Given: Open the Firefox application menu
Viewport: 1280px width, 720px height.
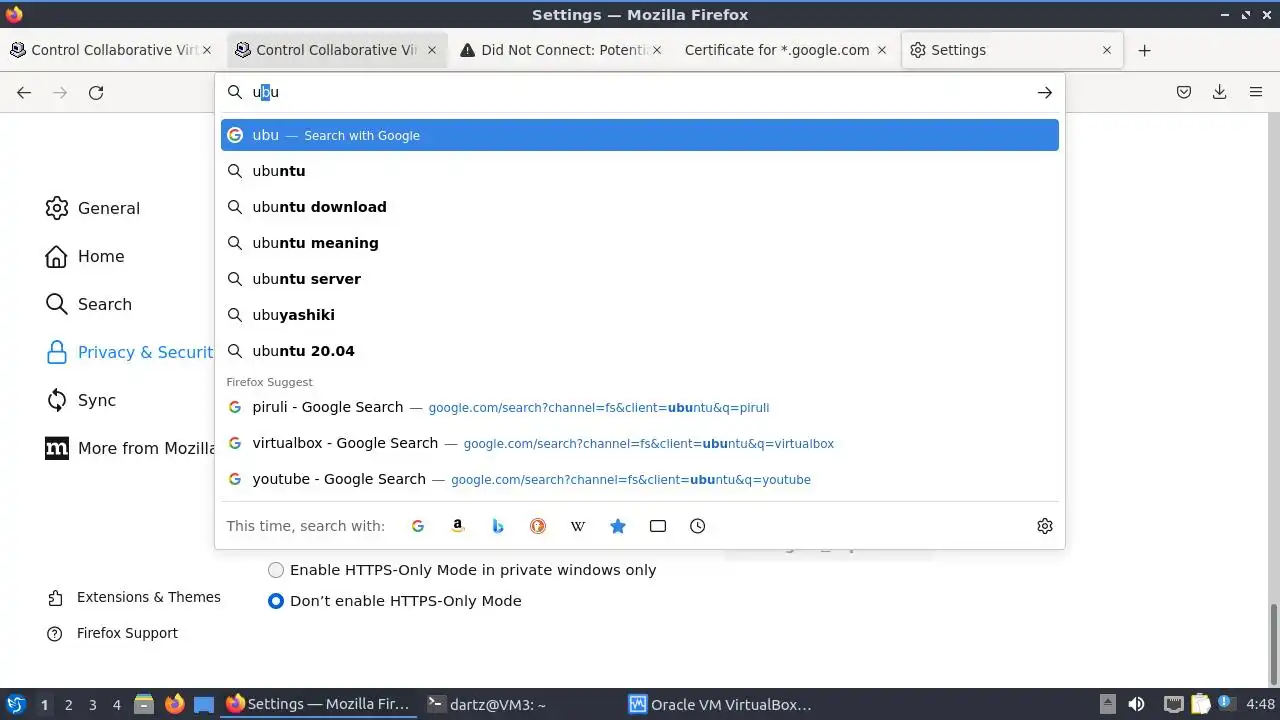Looking at the screenshot, I should (1256, 92).
